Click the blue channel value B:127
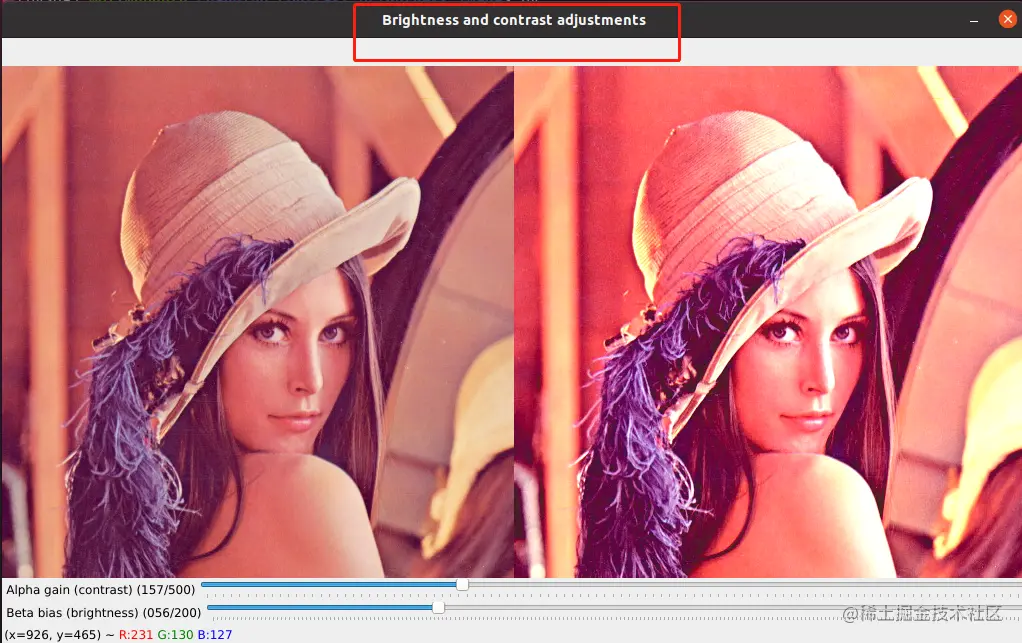This screenshot has height=643, width=1022. click(214, 635)
